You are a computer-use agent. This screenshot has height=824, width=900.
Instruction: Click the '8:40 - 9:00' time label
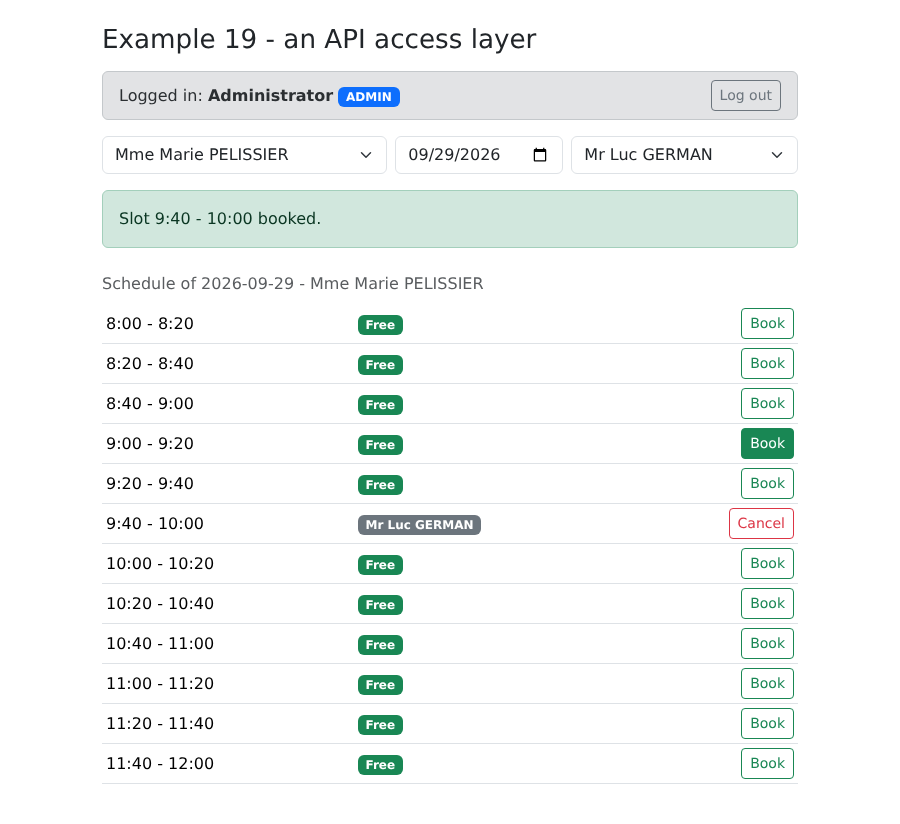tap(150, 404)
